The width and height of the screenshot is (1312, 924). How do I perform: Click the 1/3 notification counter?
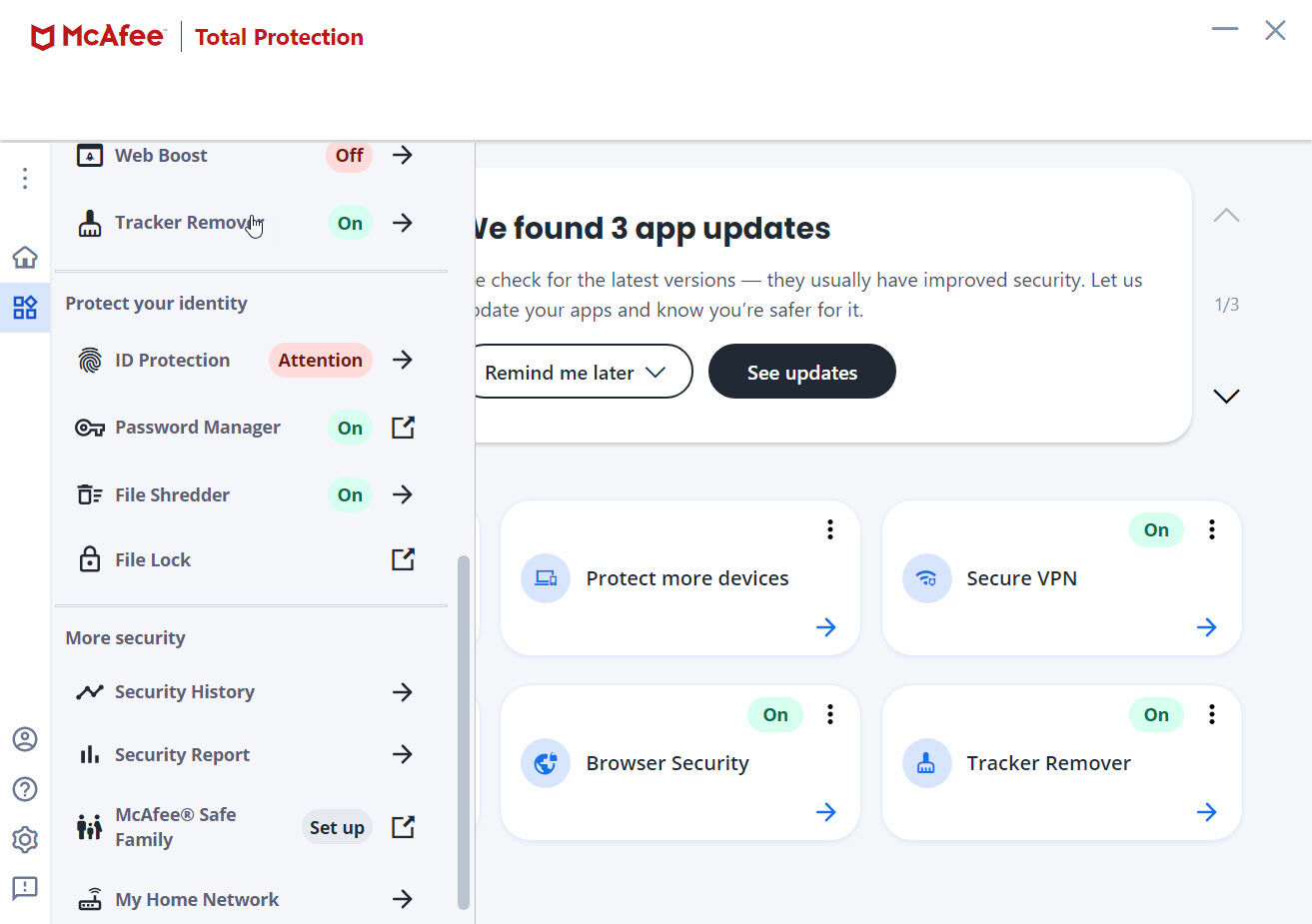(1227, 305)
